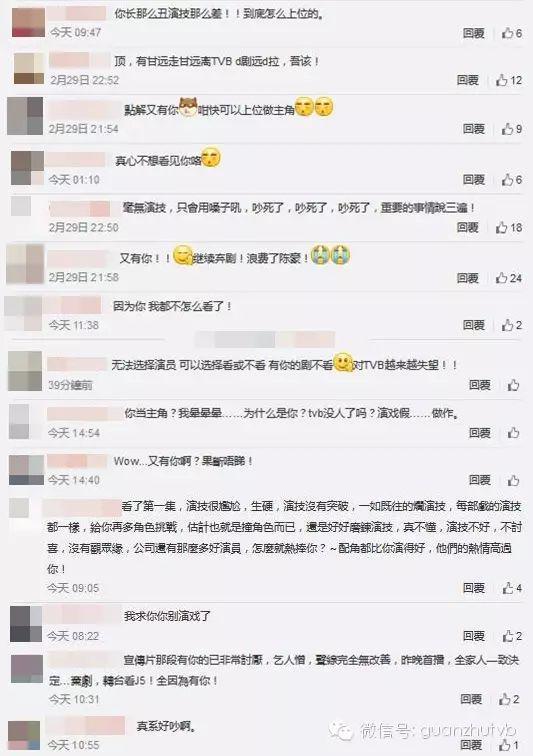Like the comment posted 今天 14:54
The height and width of the screenshot is (756, 533).
(513, 433)
